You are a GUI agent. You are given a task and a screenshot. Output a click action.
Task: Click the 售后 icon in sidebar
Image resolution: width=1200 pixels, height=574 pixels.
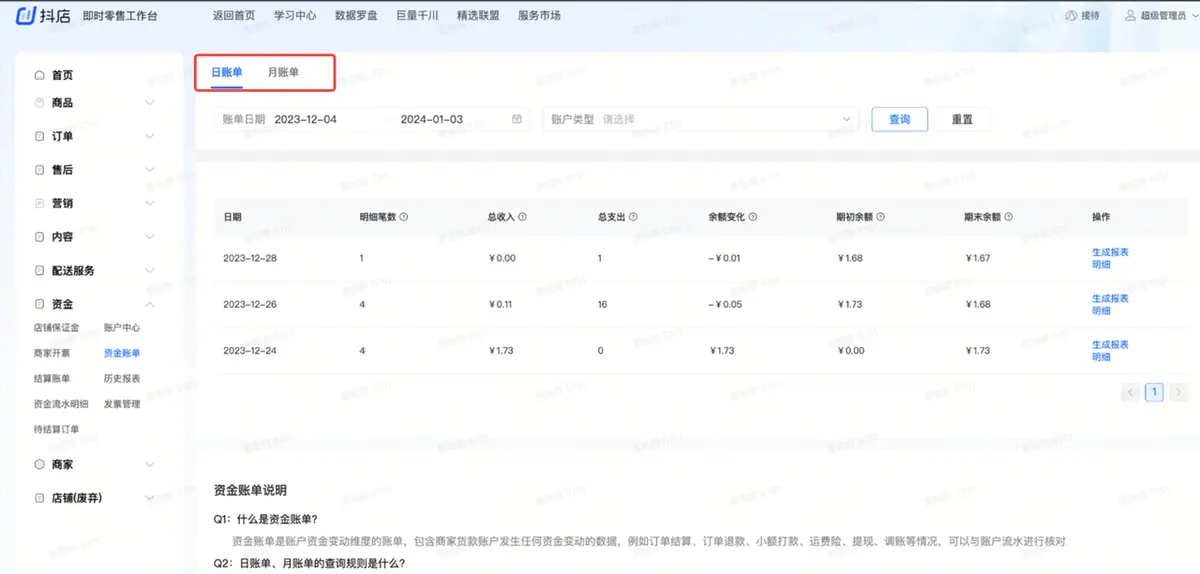[x=39, y=170]
